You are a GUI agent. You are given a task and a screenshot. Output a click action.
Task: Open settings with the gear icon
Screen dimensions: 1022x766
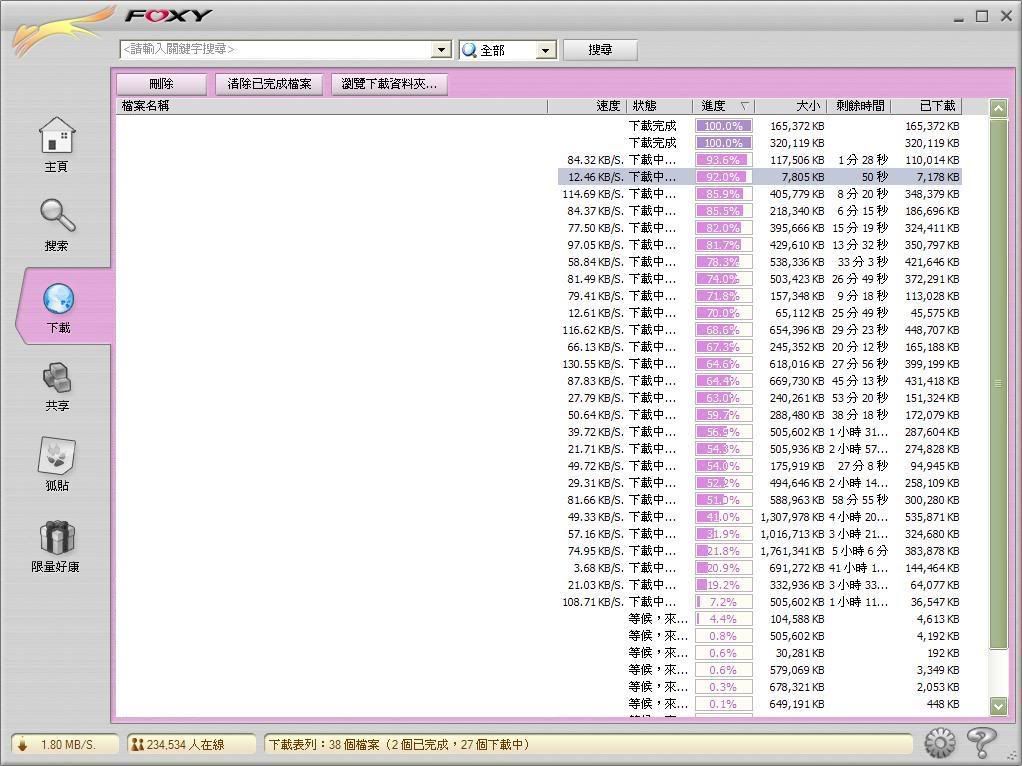[x=939, y=743]
